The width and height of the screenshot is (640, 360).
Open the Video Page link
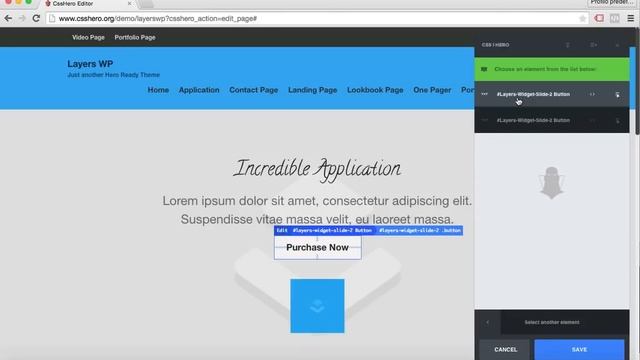coord(88,37)
